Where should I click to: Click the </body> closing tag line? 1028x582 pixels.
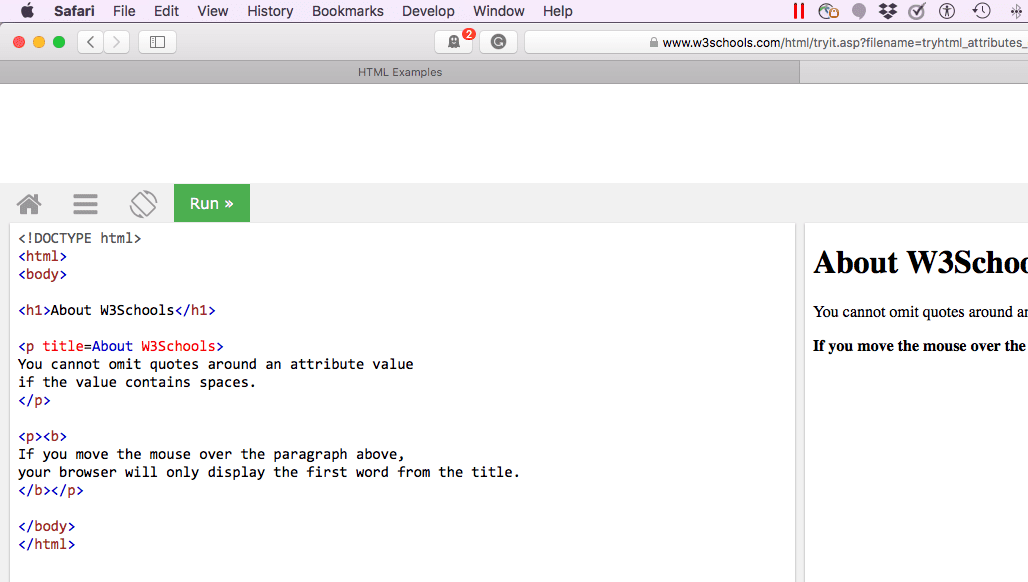47,526
